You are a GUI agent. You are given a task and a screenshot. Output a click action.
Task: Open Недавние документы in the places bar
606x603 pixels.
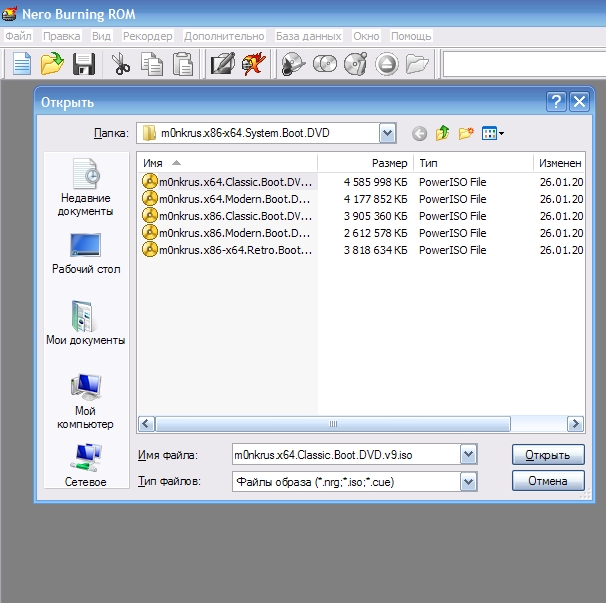point(85,187)
